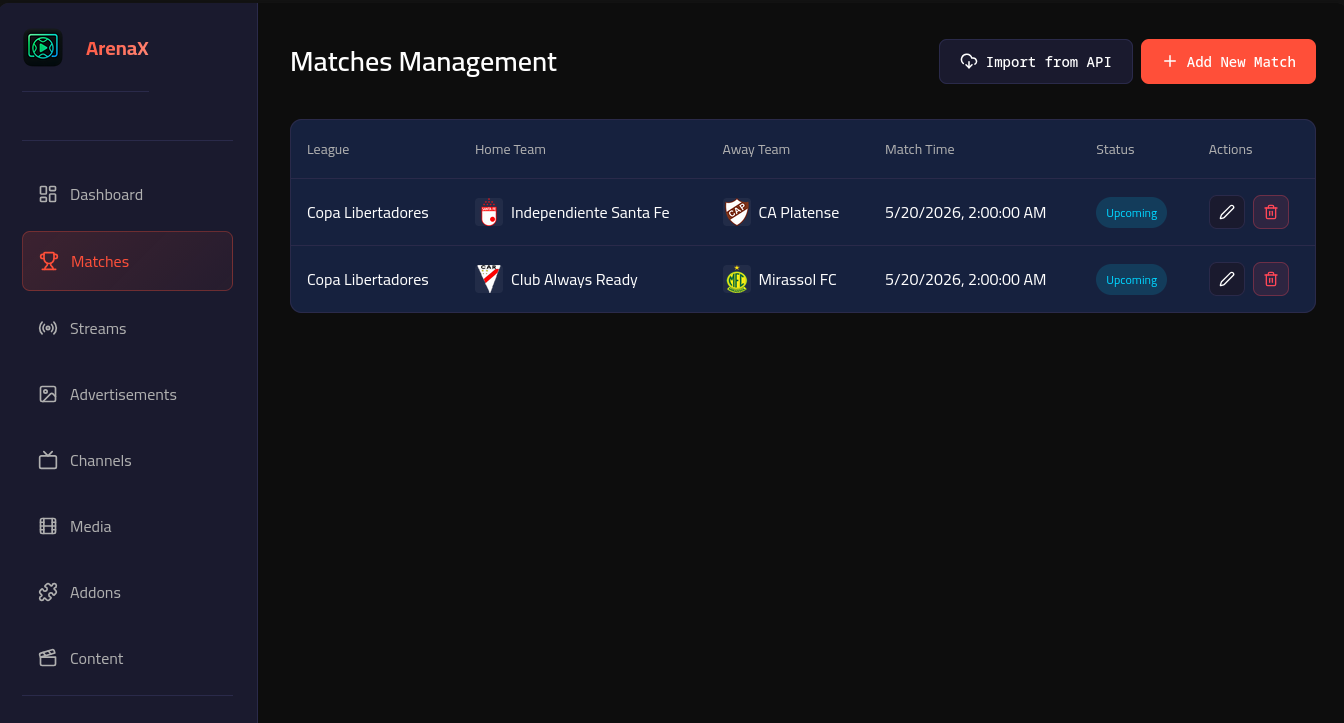Click the League column header

click(x=328, y=149)
